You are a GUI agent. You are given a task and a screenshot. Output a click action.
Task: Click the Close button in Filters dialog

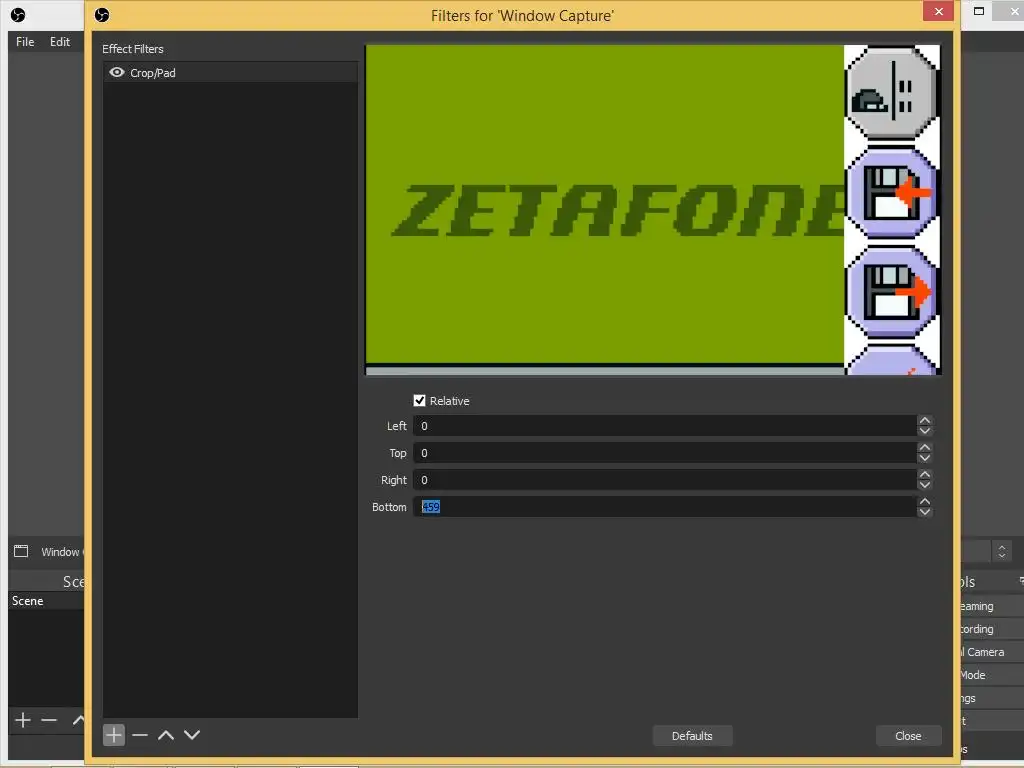click(x=908, y=736)
